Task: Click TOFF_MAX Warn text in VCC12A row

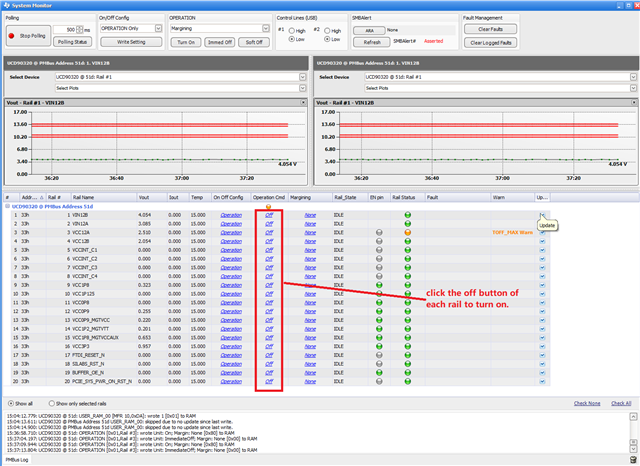Action: [x=512, y=233]
